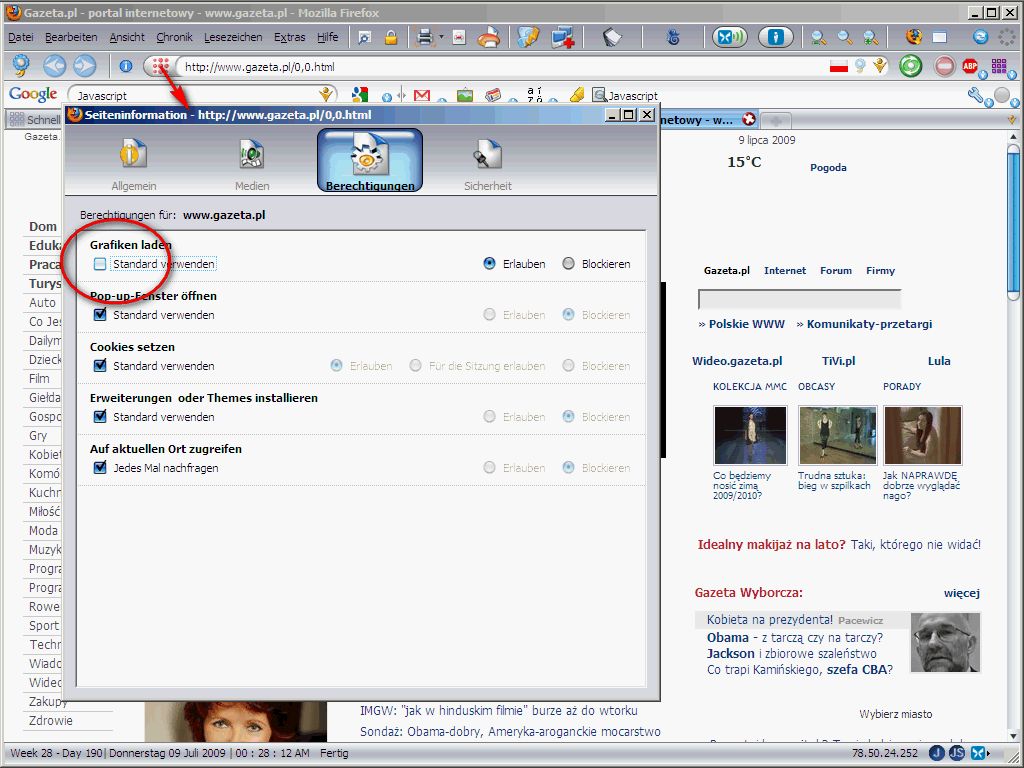
Task: Open the Chronik menu
Action: click(174, 37)
